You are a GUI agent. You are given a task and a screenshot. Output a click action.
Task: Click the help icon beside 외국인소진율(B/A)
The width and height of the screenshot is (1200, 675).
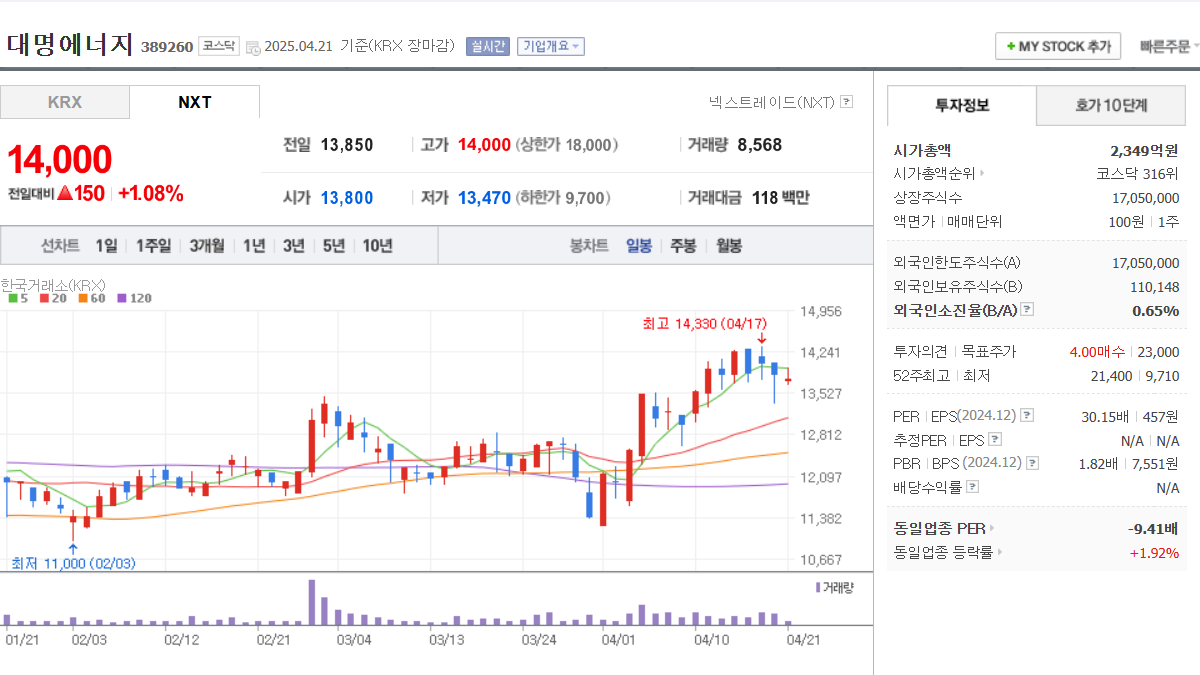tap(1027, 310)
